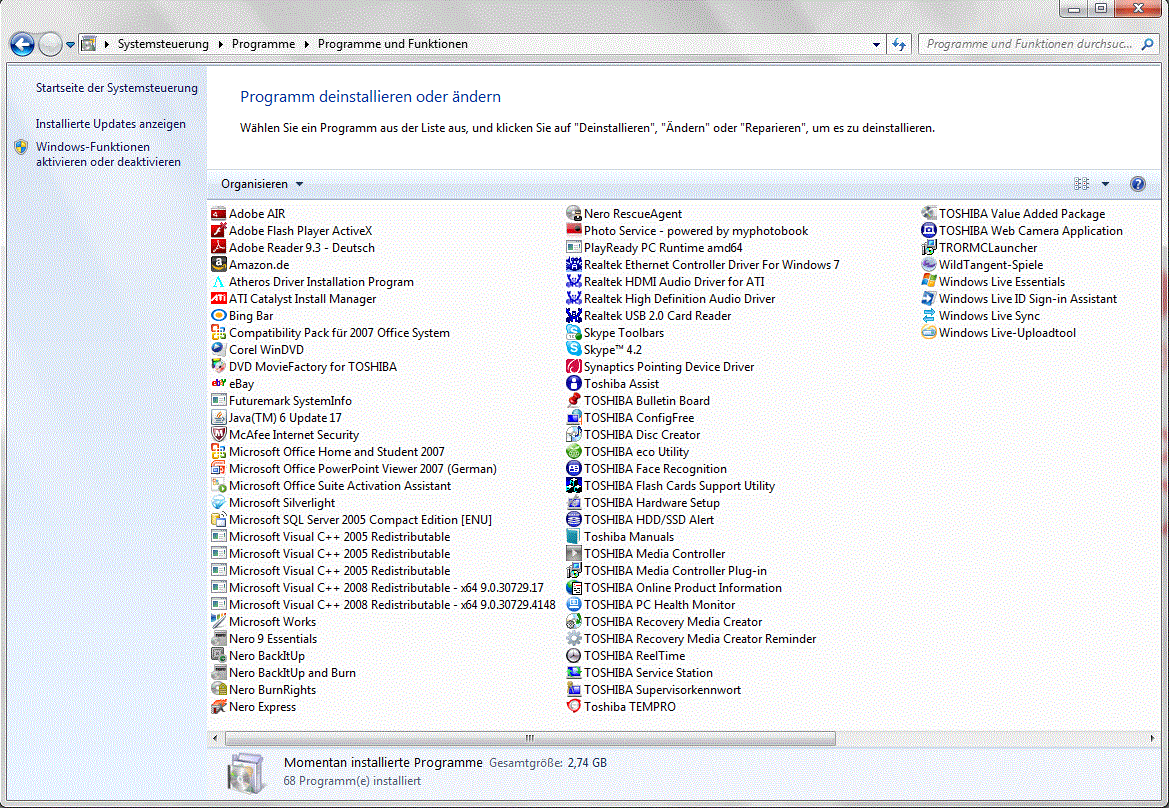Click the Systemsteuerung breadcrumb
This screenshot has height=808, width=1169.
click(163, 45)
